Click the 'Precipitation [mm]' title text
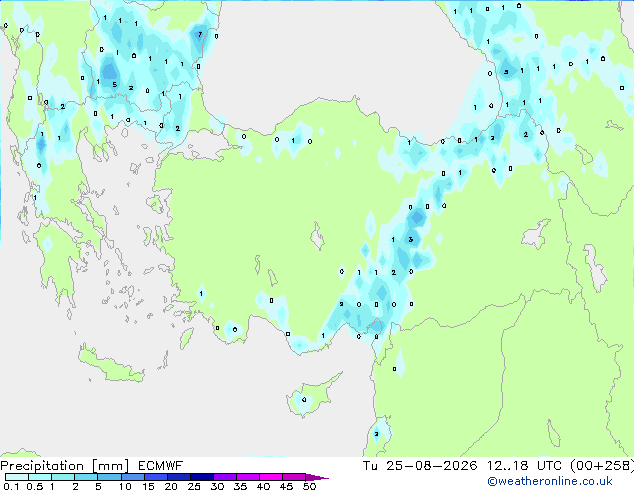Image resolution: width=634 pixels, height=490 pixels. [64, 466]
